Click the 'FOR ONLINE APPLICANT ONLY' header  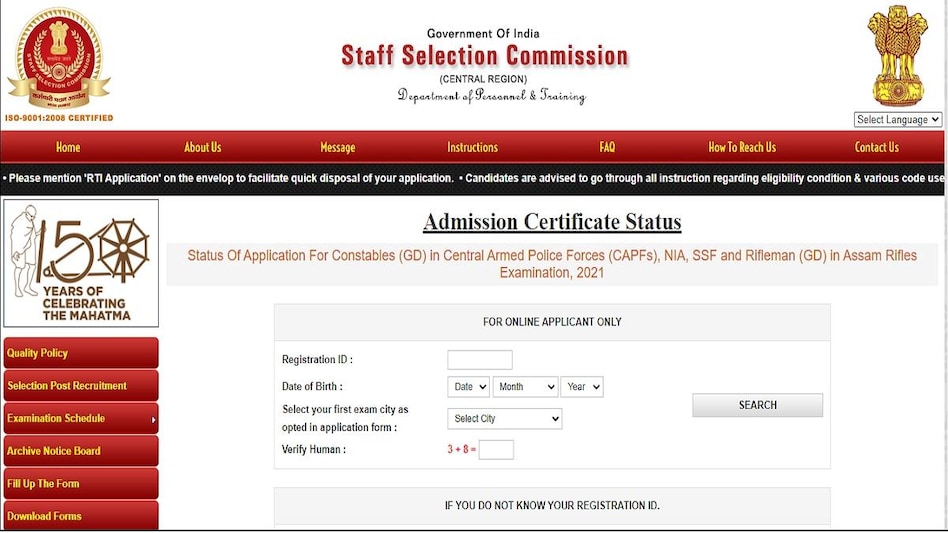(552, 322)
